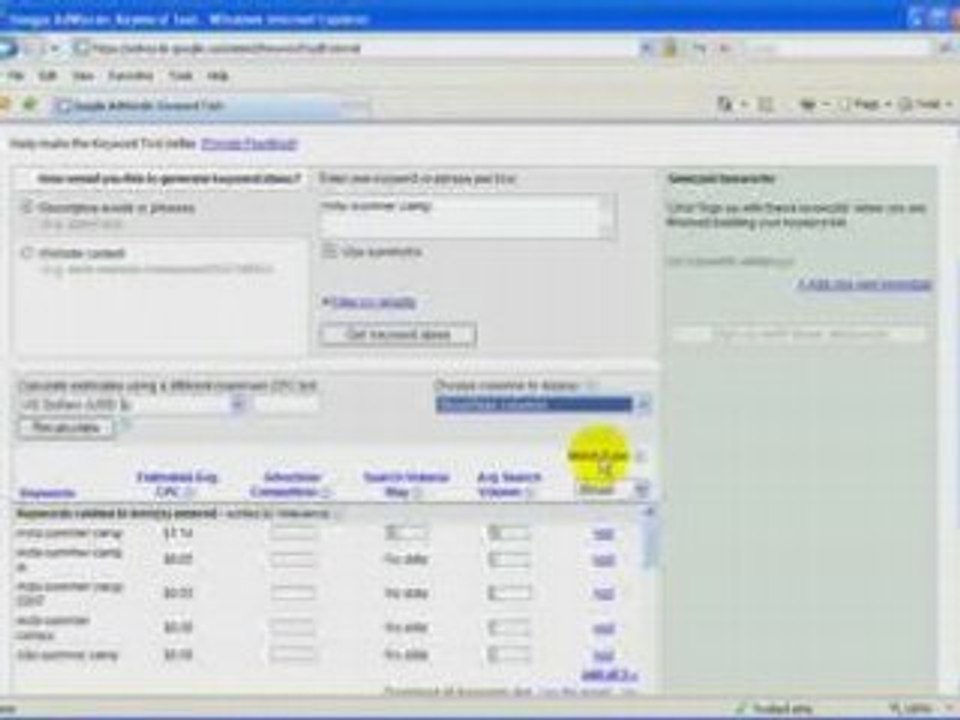Select Website content radio button
Image resolution: width=960 pixels, height=720 pixels.
point(26,253)
